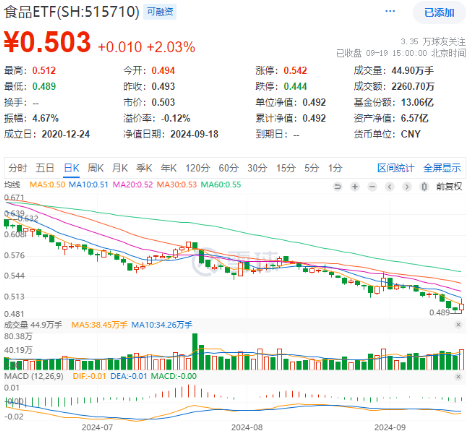Image resolution: width=469 pixels, height=434 pixels.
Task: Open the 区间统计 range statistics link
Action: coord(396,168)
